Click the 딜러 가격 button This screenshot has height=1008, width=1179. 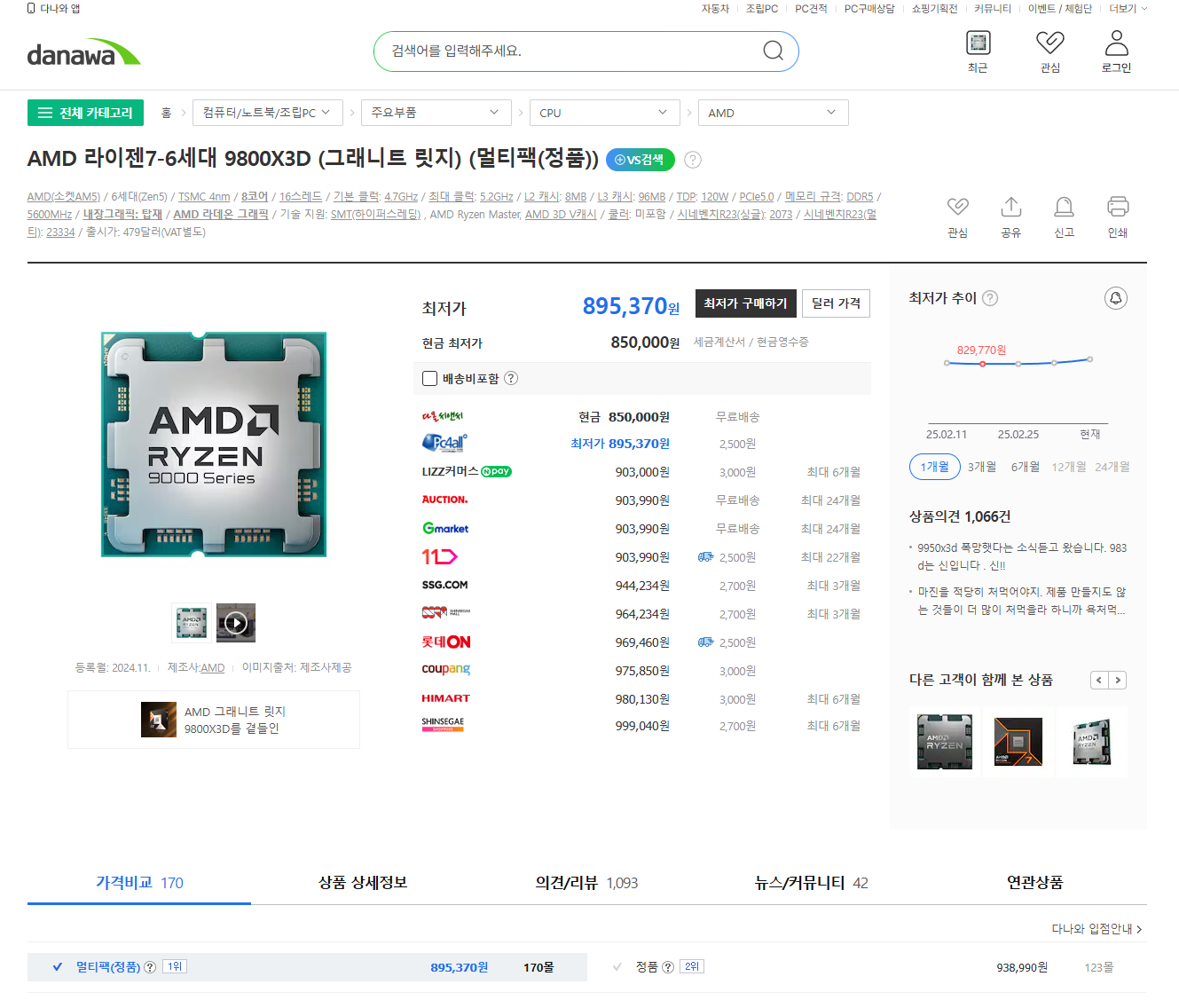(836, 303)
